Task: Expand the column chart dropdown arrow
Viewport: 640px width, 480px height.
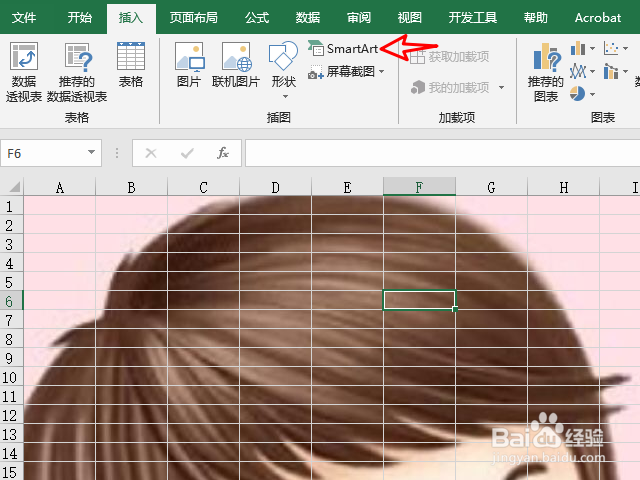Action: (592, 49)
